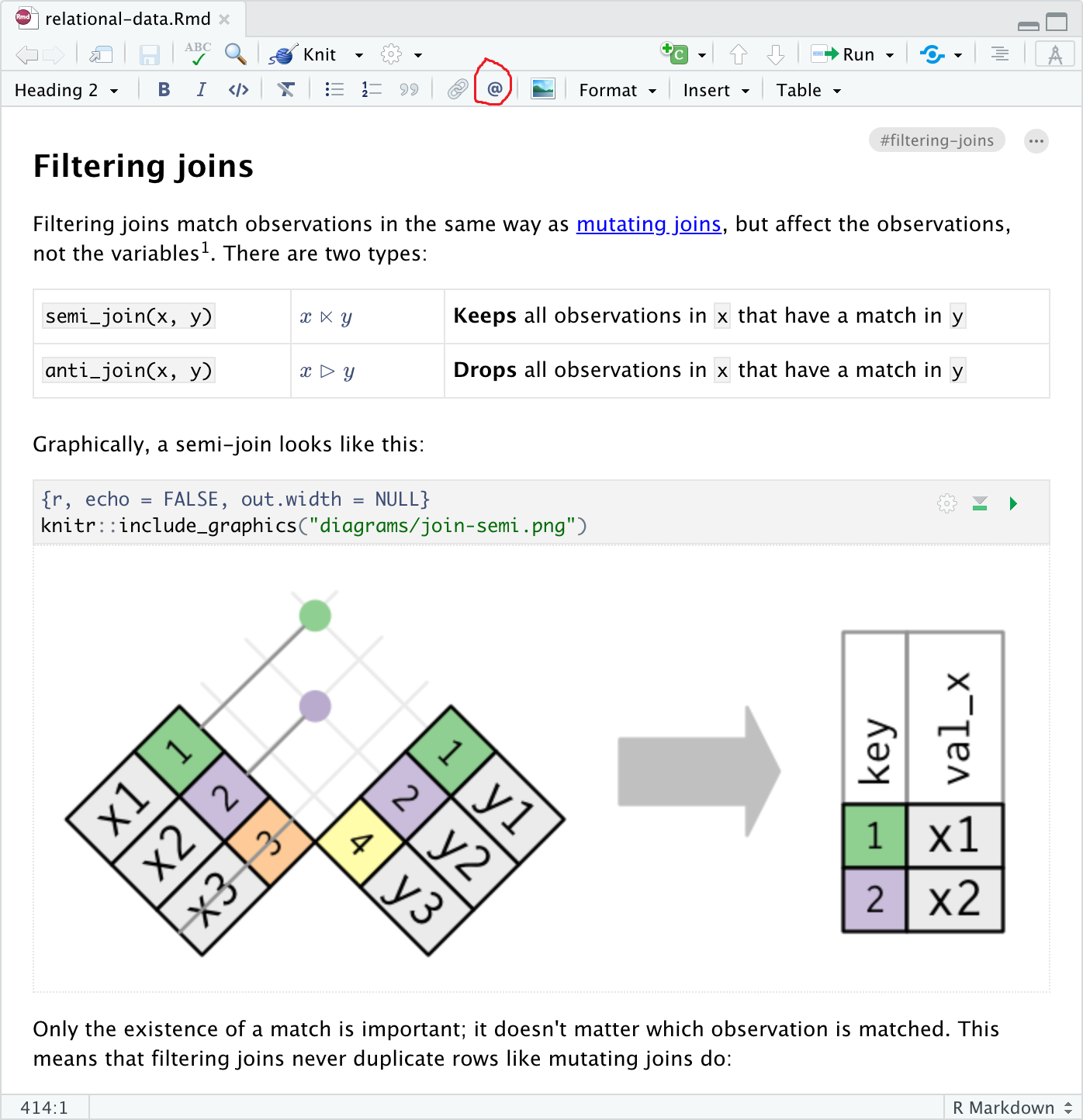Expand the Heading 2 style dropdown
Image resolution: width=1083 pixels, height=1120 pixels.
pos(67,90)
